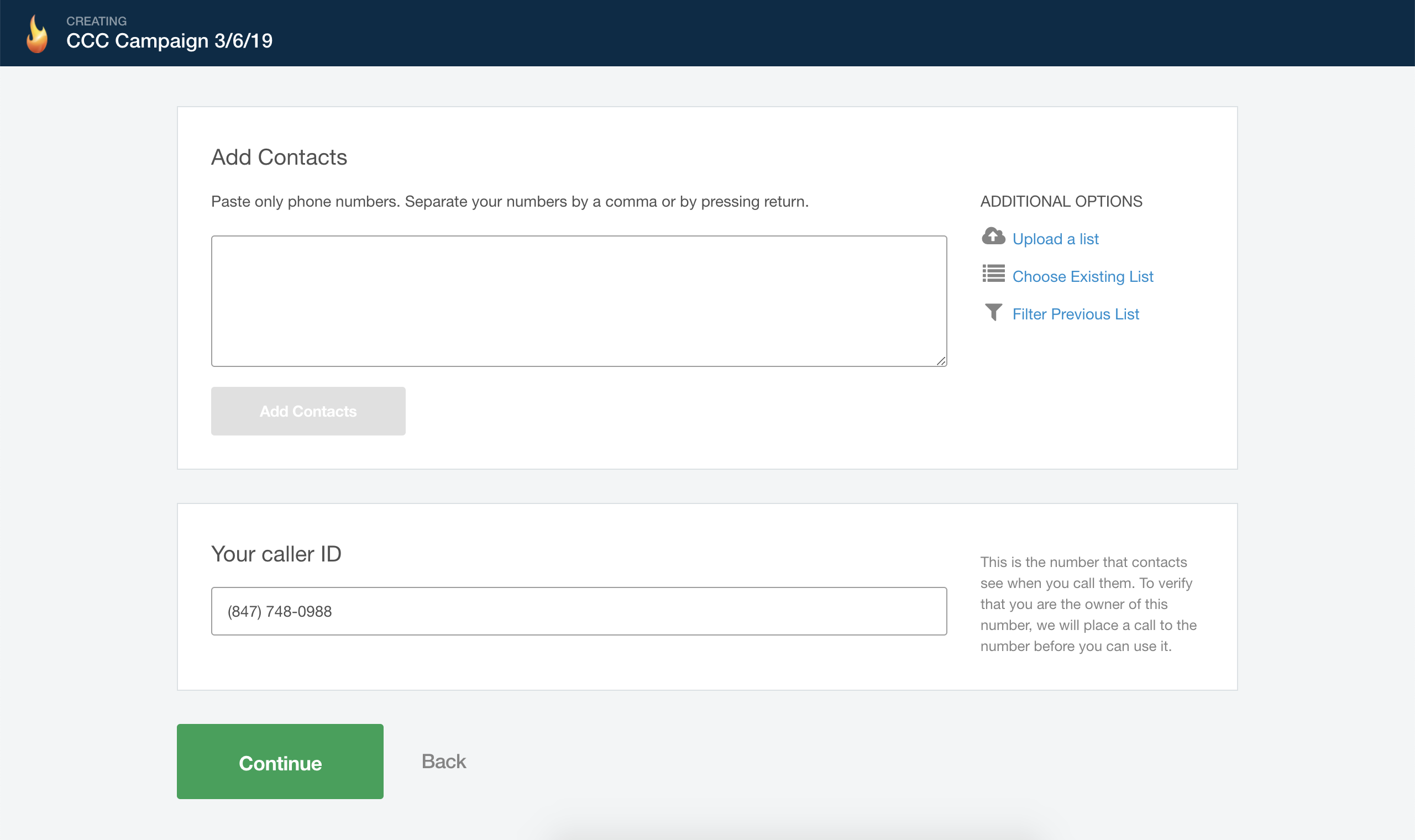Open the Filter Previous List option
This screenshot has width=1415, height=840.
point(1076,314)
